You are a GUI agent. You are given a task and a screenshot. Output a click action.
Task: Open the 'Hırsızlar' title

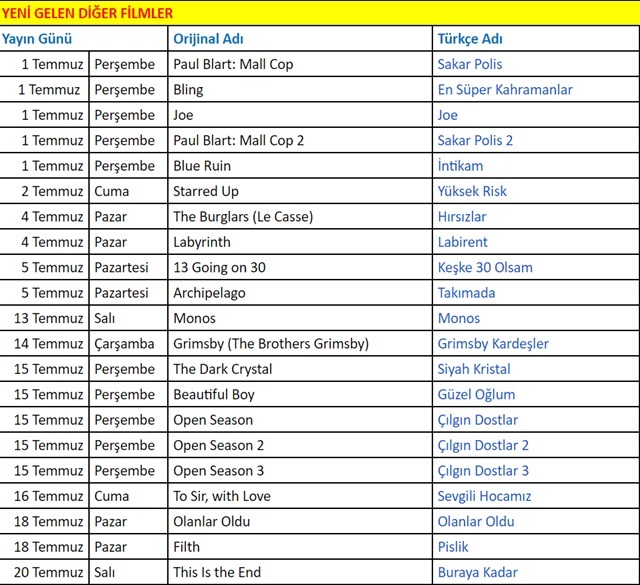pos(462,217)
